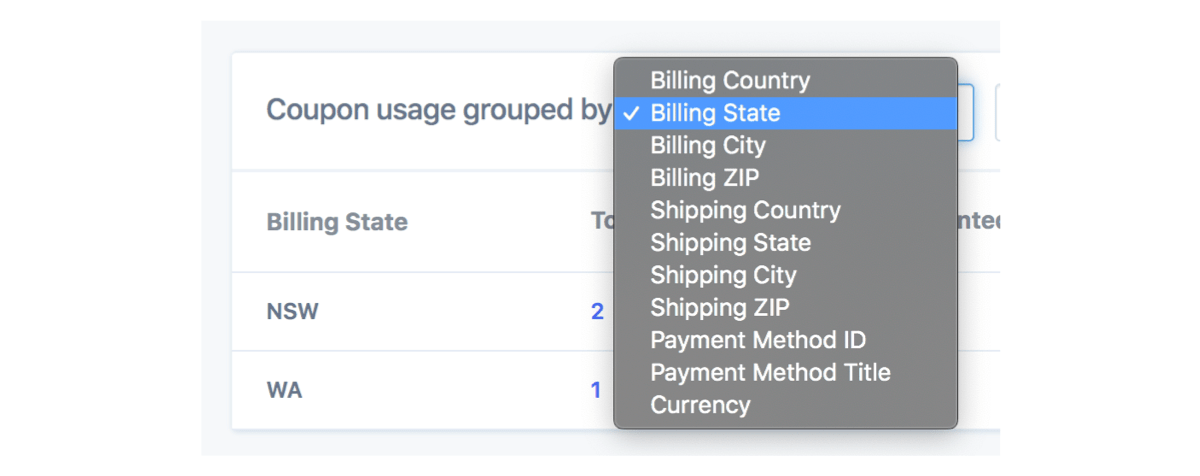The image size is (1200, 476).
Task: Open the total count link for NSW
Action: pyautogui.click(x=597, y=311)
